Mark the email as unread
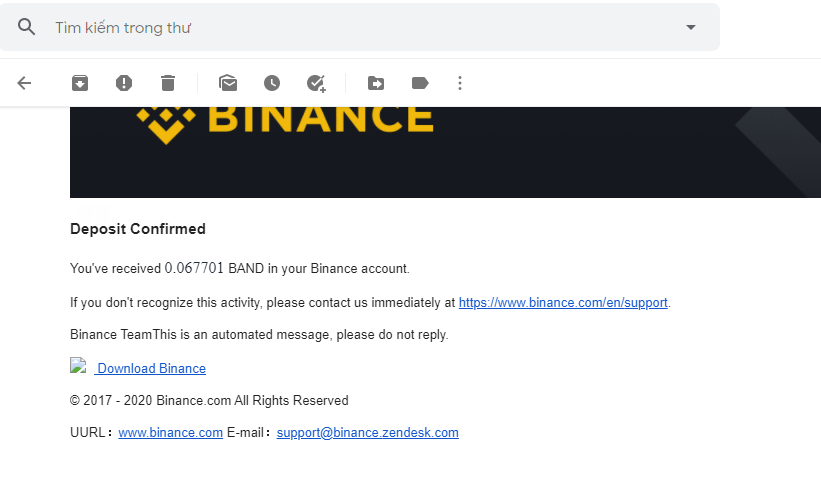The image size is (821, 488). pyautogui.click(x=228, y=83)
